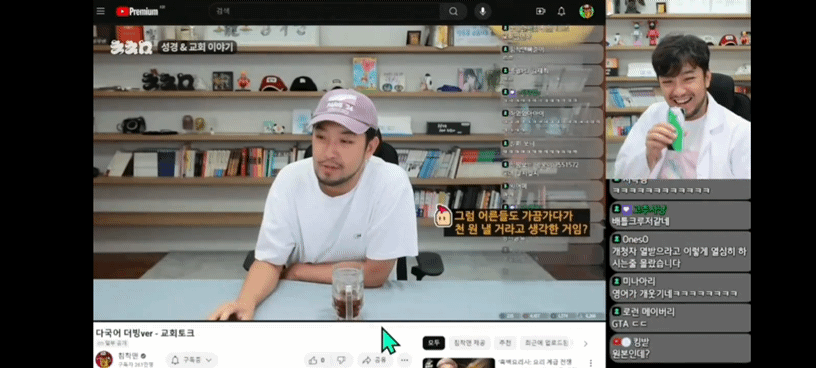
Task: Open the YouTube hamburger guide menu
Action: (101, 11)
